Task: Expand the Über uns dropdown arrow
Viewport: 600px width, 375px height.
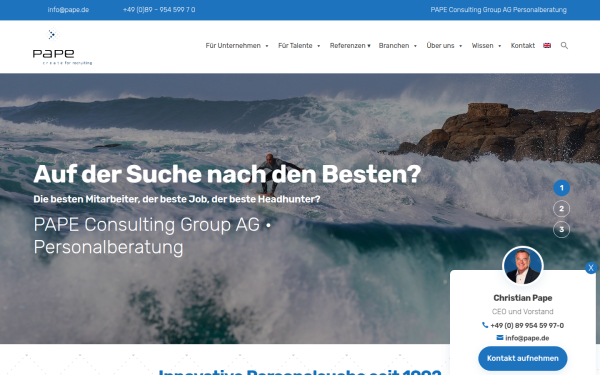Action: pos(460,46)
